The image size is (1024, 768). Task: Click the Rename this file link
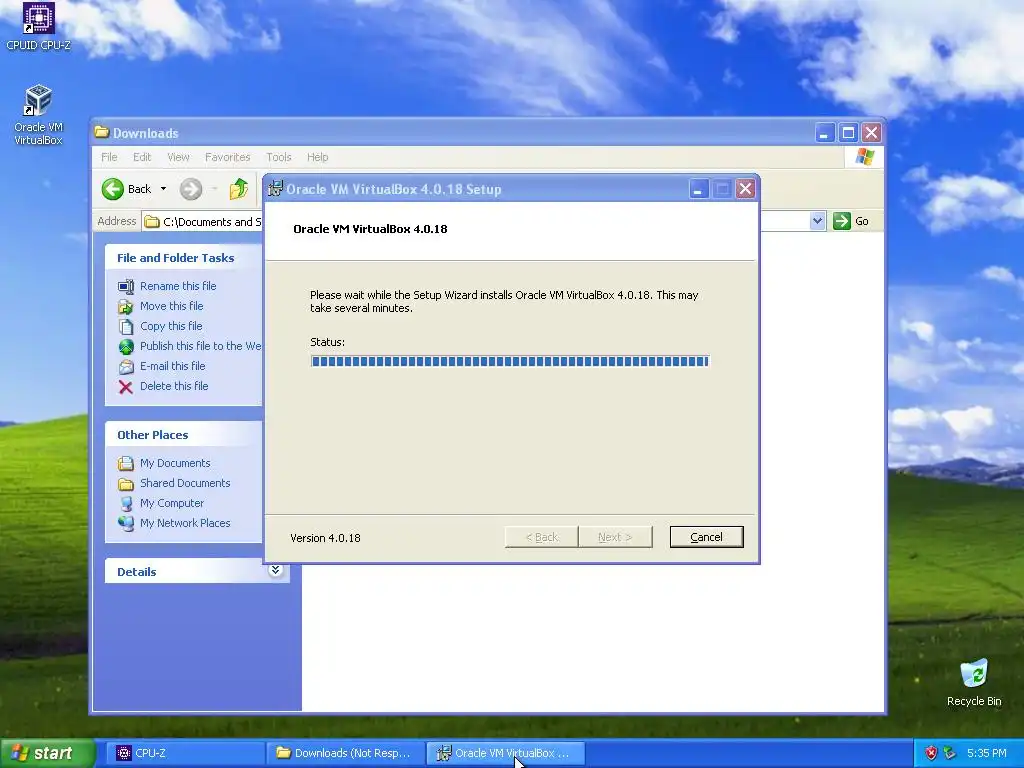click(178, 286)
